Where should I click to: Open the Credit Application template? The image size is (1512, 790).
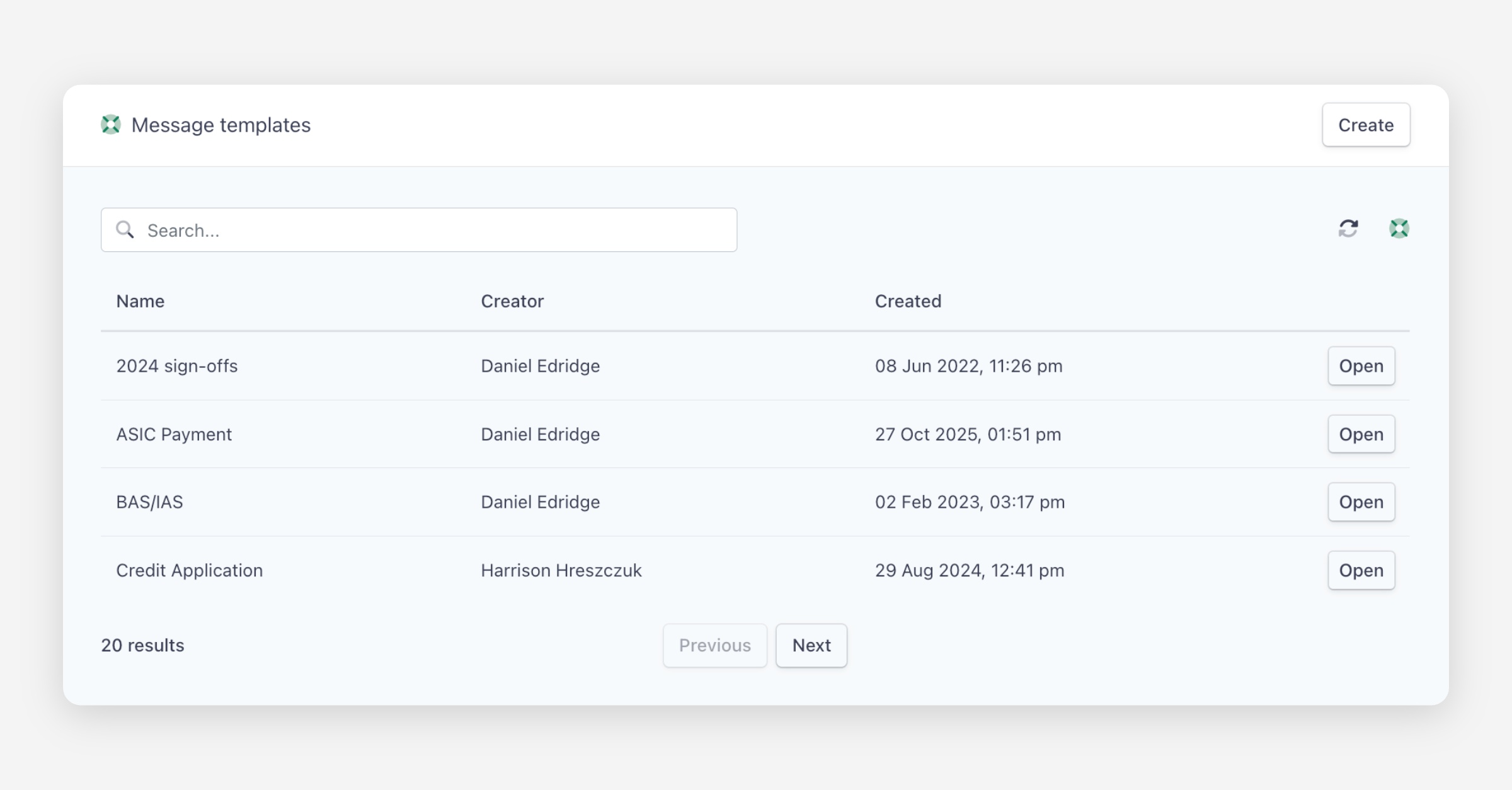pos(1361,570)
